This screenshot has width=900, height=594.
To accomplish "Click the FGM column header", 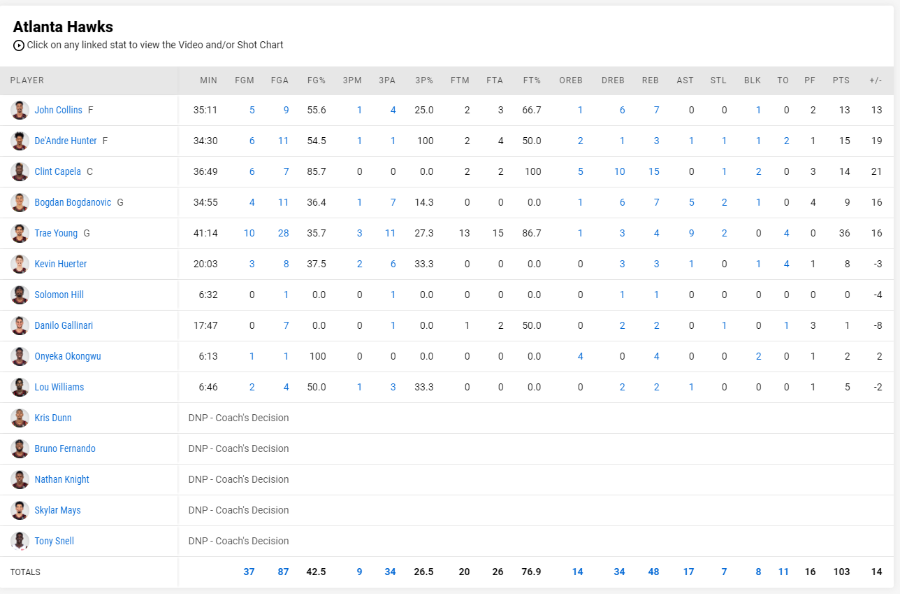I will click(x=245, y=80).
